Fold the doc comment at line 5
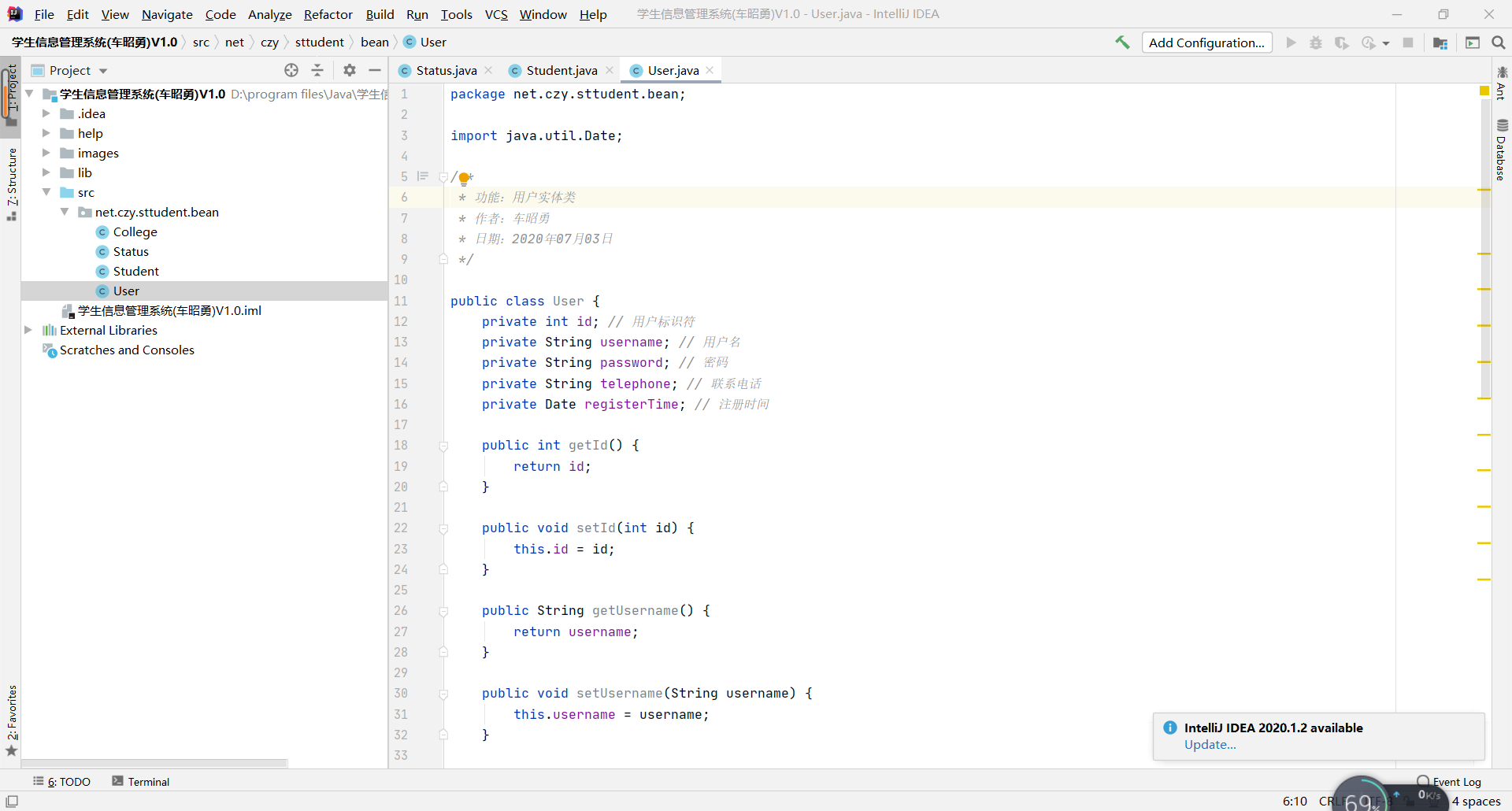Screen dimensions: 1512x811 tap(443, 177)
